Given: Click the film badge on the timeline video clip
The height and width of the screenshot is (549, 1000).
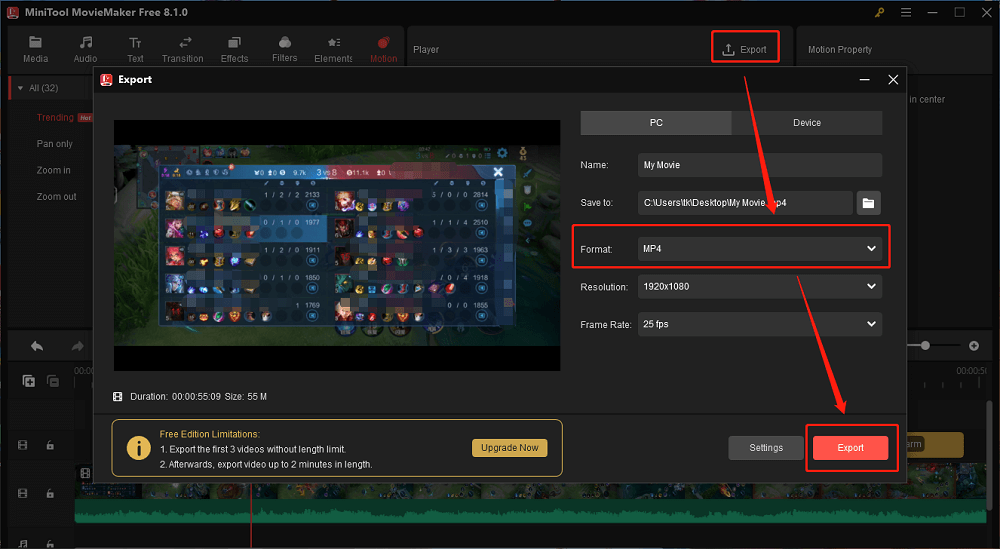Looking at the screenshot, I should 85,473.
